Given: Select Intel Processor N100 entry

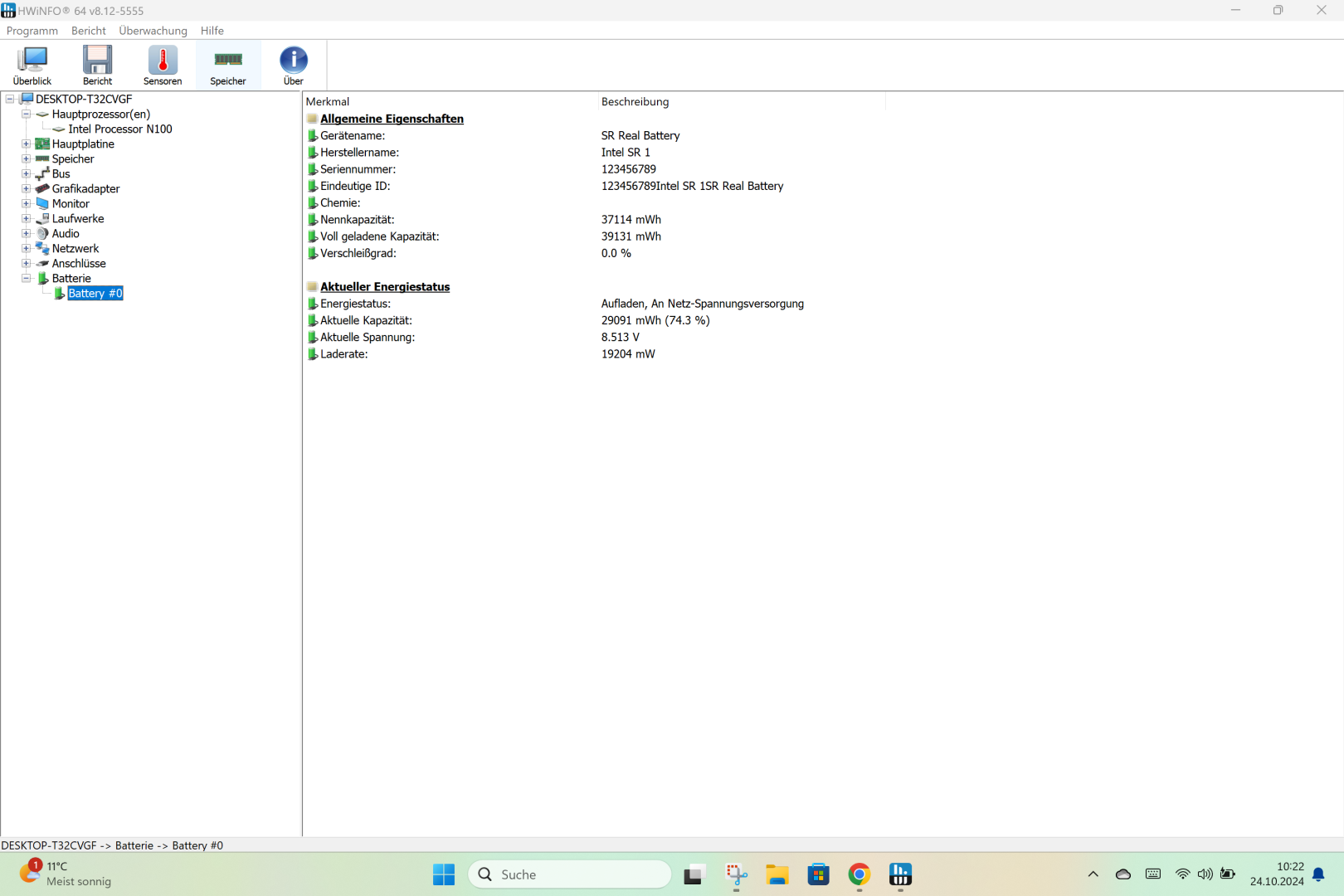Looking at the screenshot, I should tap(120, 129).
